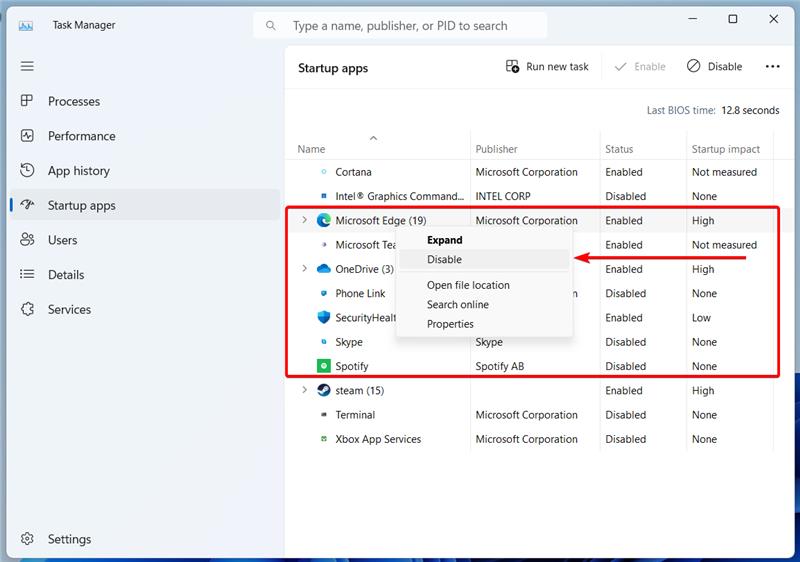The image size is (800, 562).
Task: Select Search online in context menu
Action: click(x=457, y=304)
